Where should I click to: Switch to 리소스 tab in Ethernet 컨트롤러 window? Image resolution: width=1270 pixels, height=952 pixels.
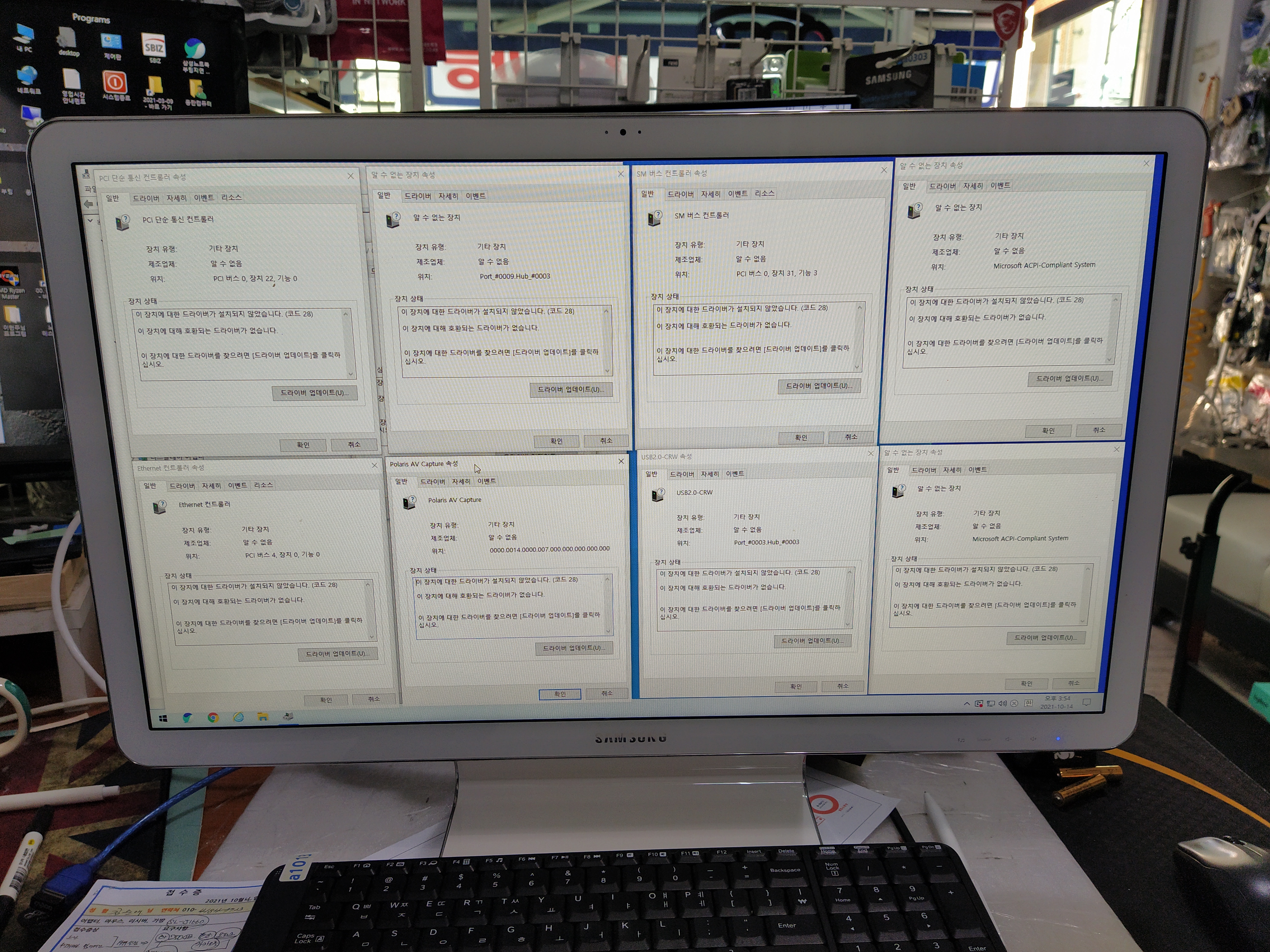[x=263, y=486]
